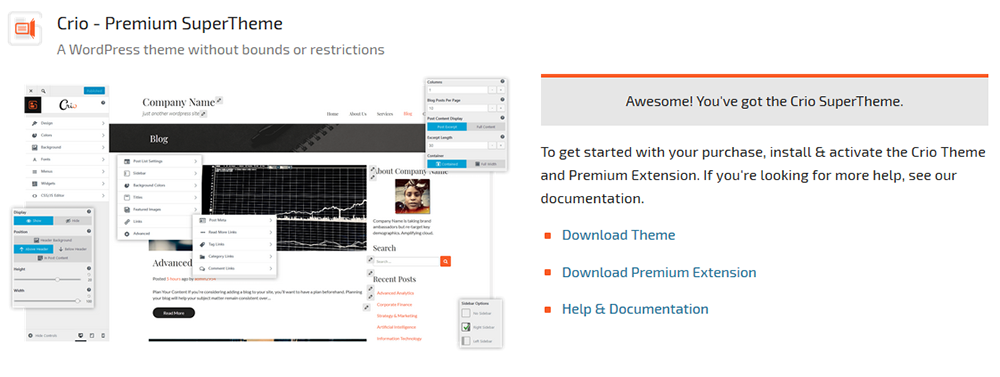Click the Read More button
The height and width of the screenshot is (377, 1000).
[x=173, y=313]
